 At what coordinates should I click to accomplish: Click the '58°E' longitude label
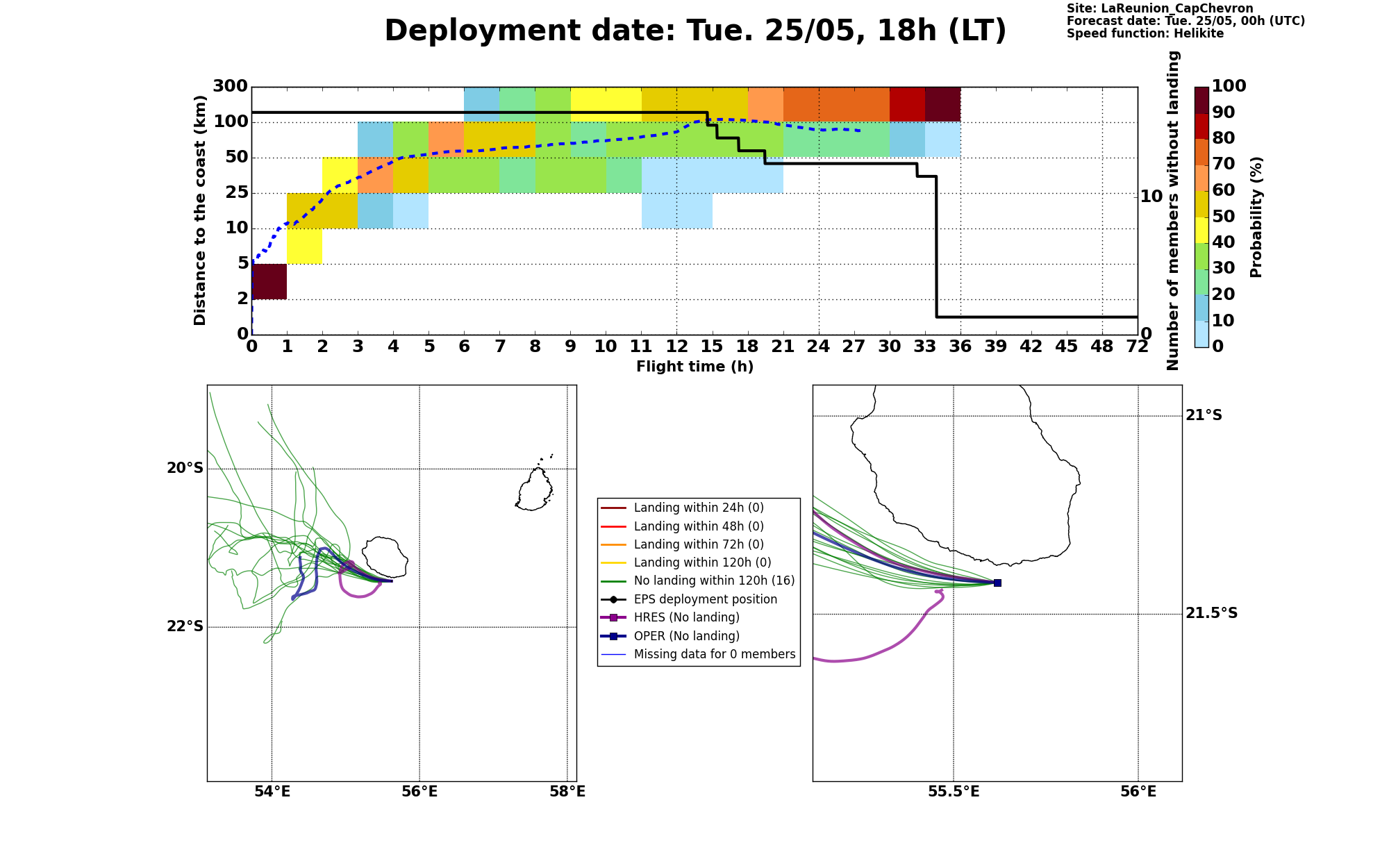coord(567,792)
